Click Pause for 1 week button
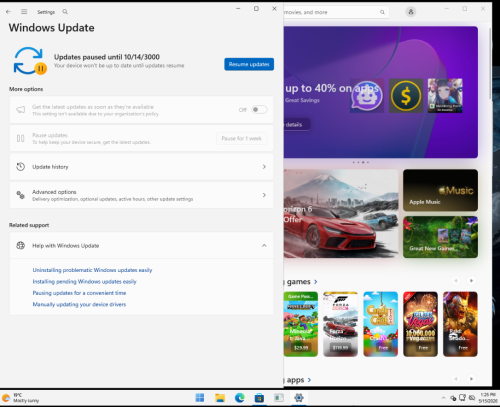Screen dimensions: 500x407 [242, 138]
